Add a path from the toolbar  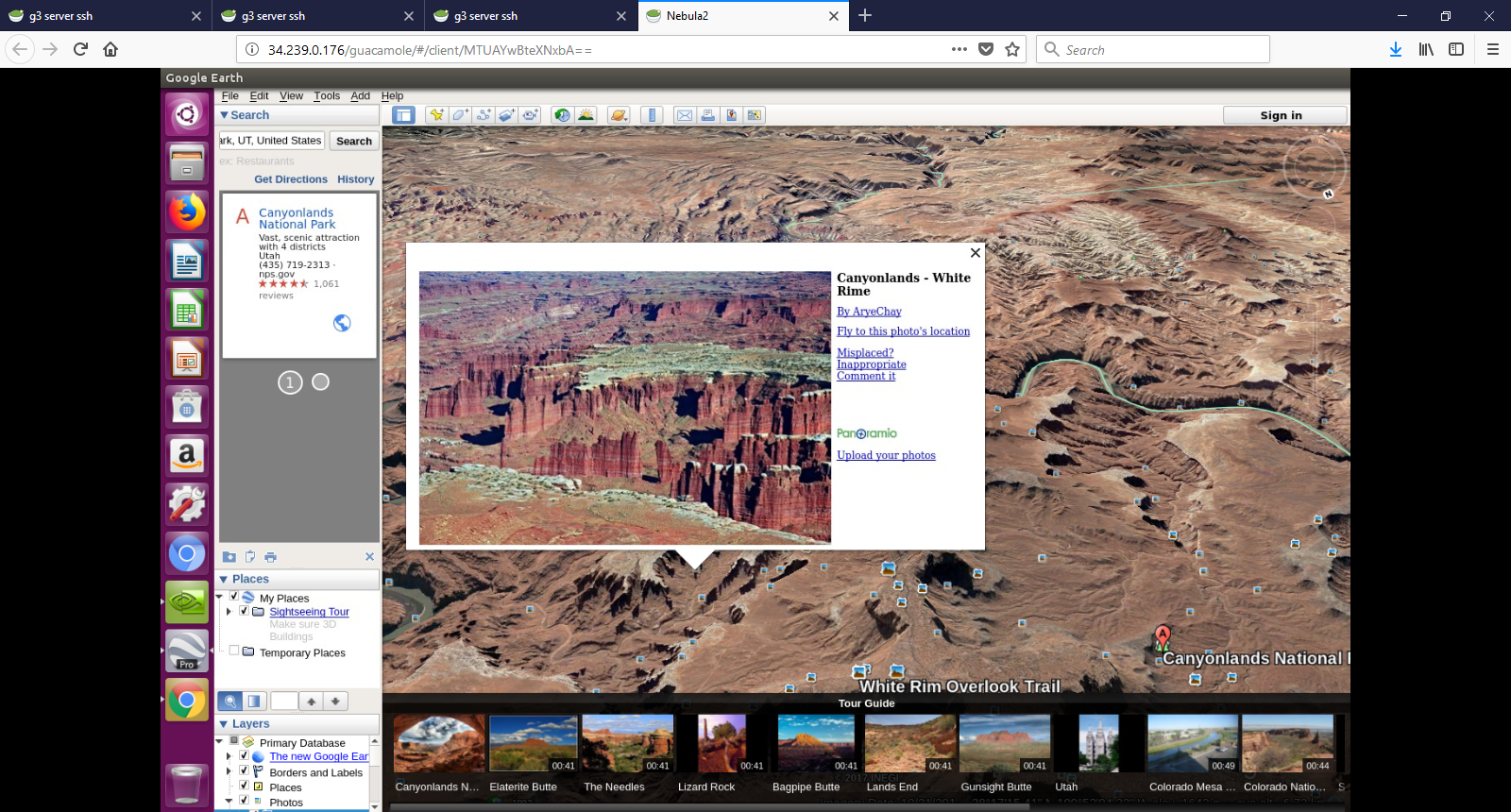click(x=484, y=115)
